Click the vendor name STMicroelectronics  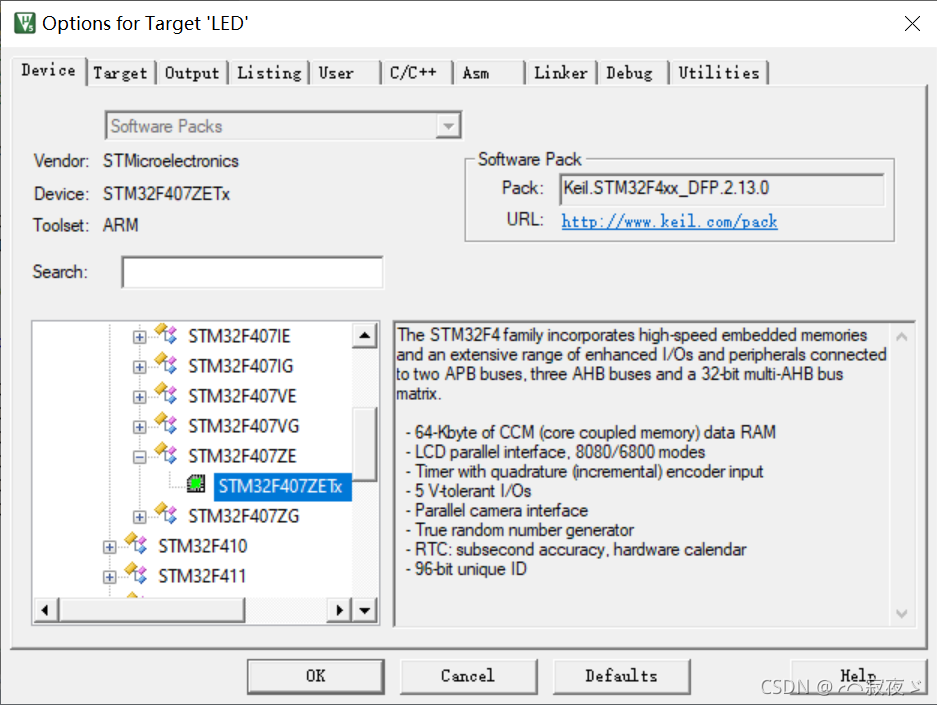pos(170,161)
